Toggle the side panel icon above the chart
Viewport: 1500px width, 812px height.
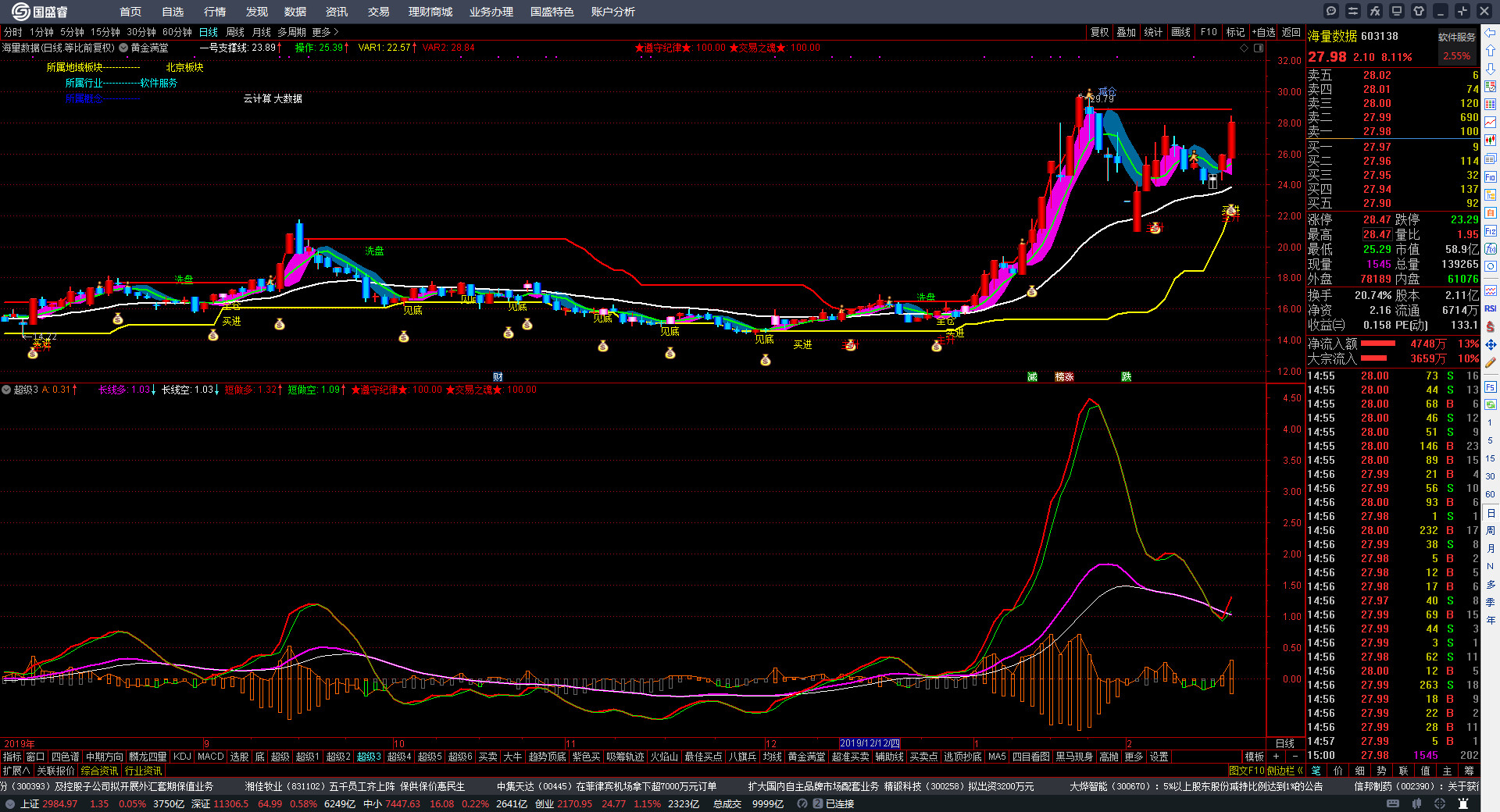(1259, 48)
